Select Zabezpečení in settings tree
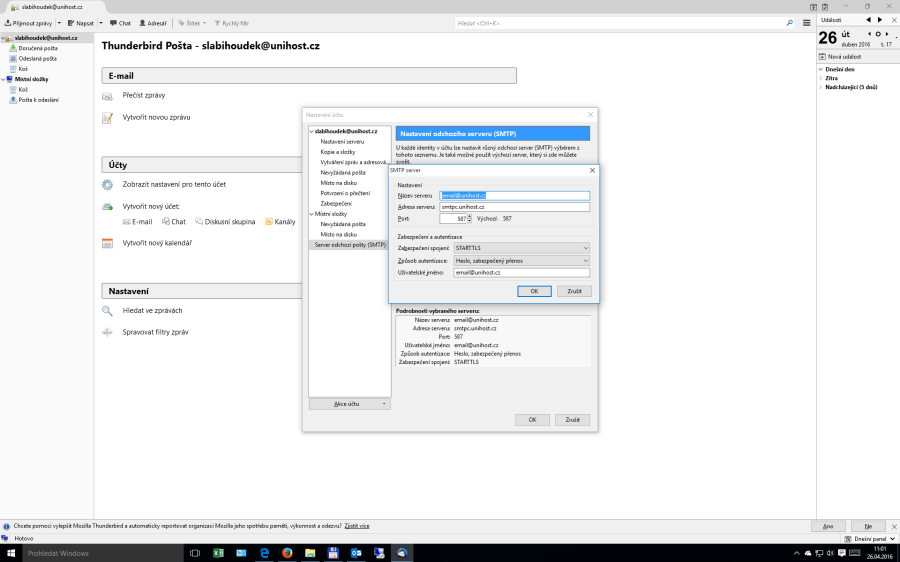This screenshot has height=562, width=900. (x=336, y=204)
